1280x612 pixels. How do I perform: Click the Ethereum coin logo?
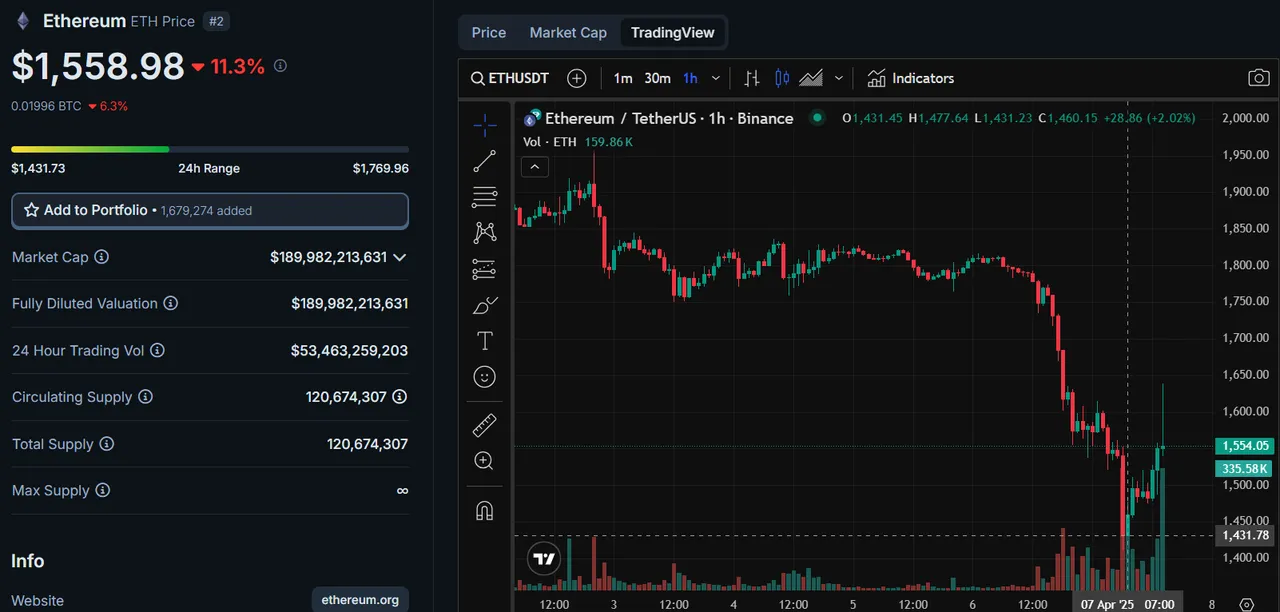[x=22, y=20]
